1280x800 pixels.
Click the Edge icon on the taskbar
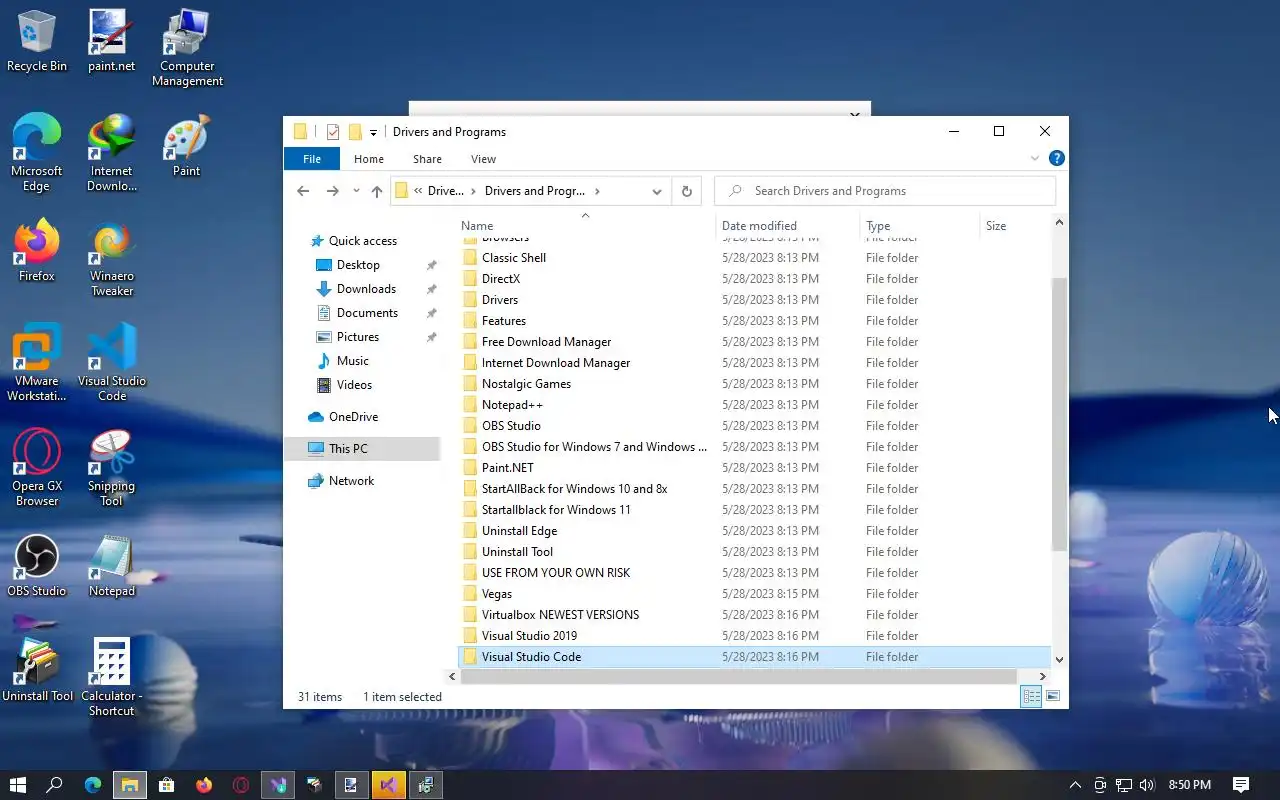click(92, 785)
